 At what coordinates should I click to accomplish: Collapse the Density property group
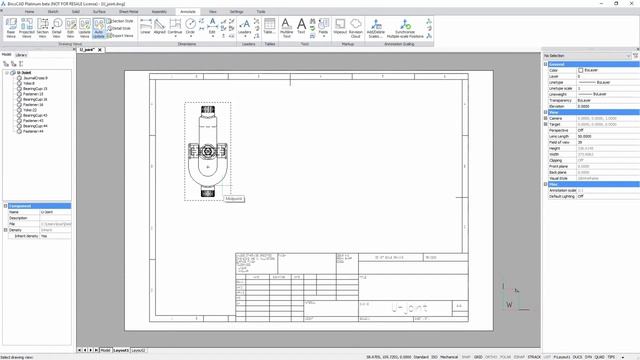pos(6,230)
